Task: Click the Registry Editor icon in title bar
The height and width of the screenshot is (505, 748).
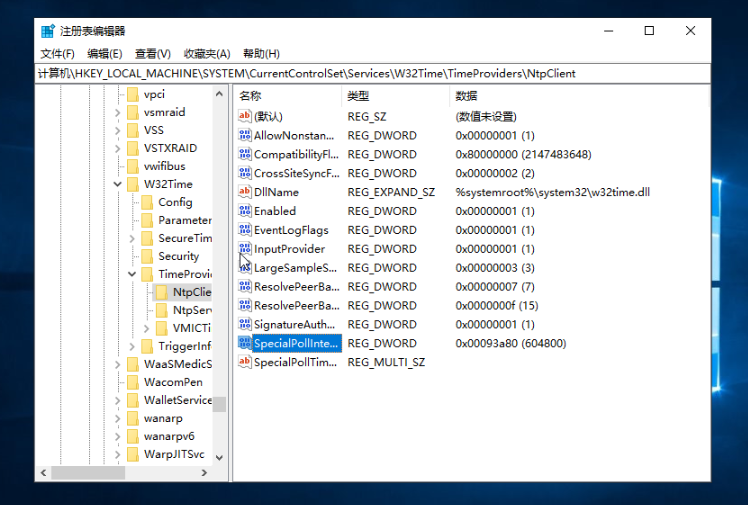Action: pos(48,31)
